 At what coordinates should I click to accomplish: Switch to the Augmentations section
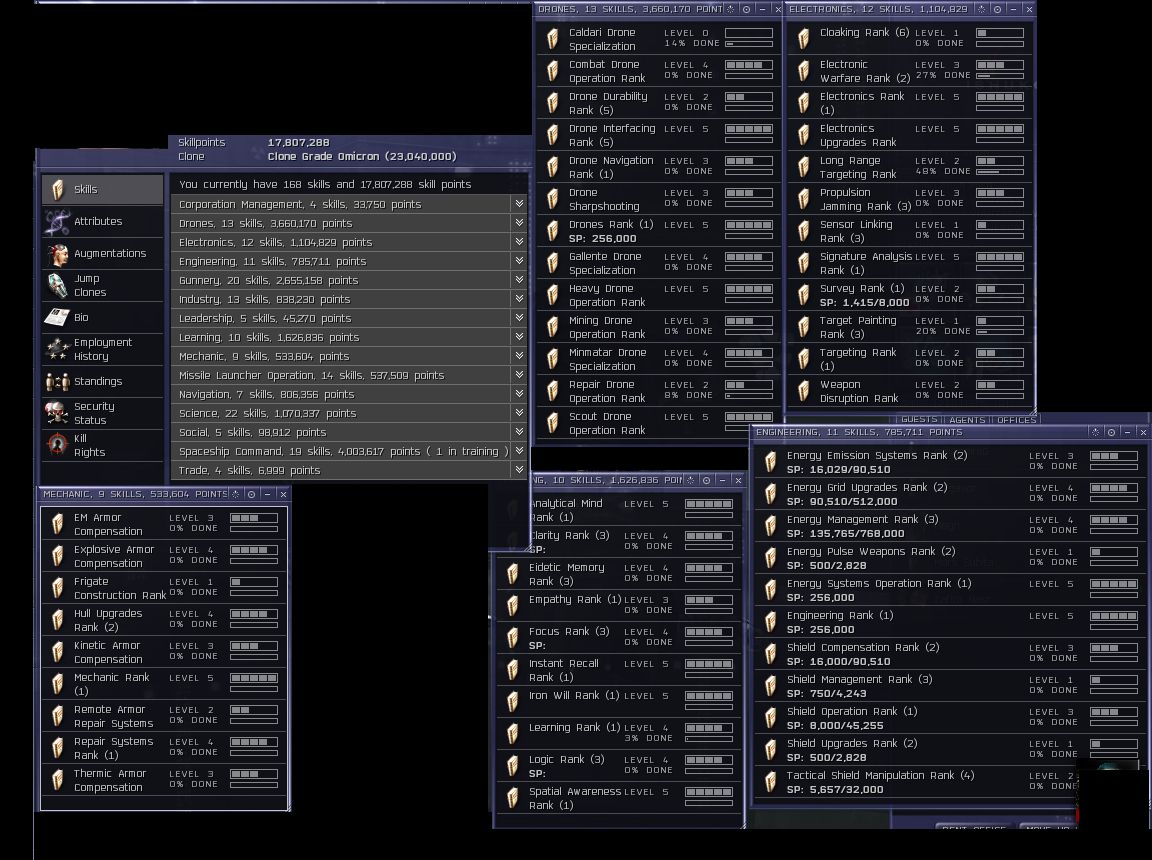click(102, 253)
